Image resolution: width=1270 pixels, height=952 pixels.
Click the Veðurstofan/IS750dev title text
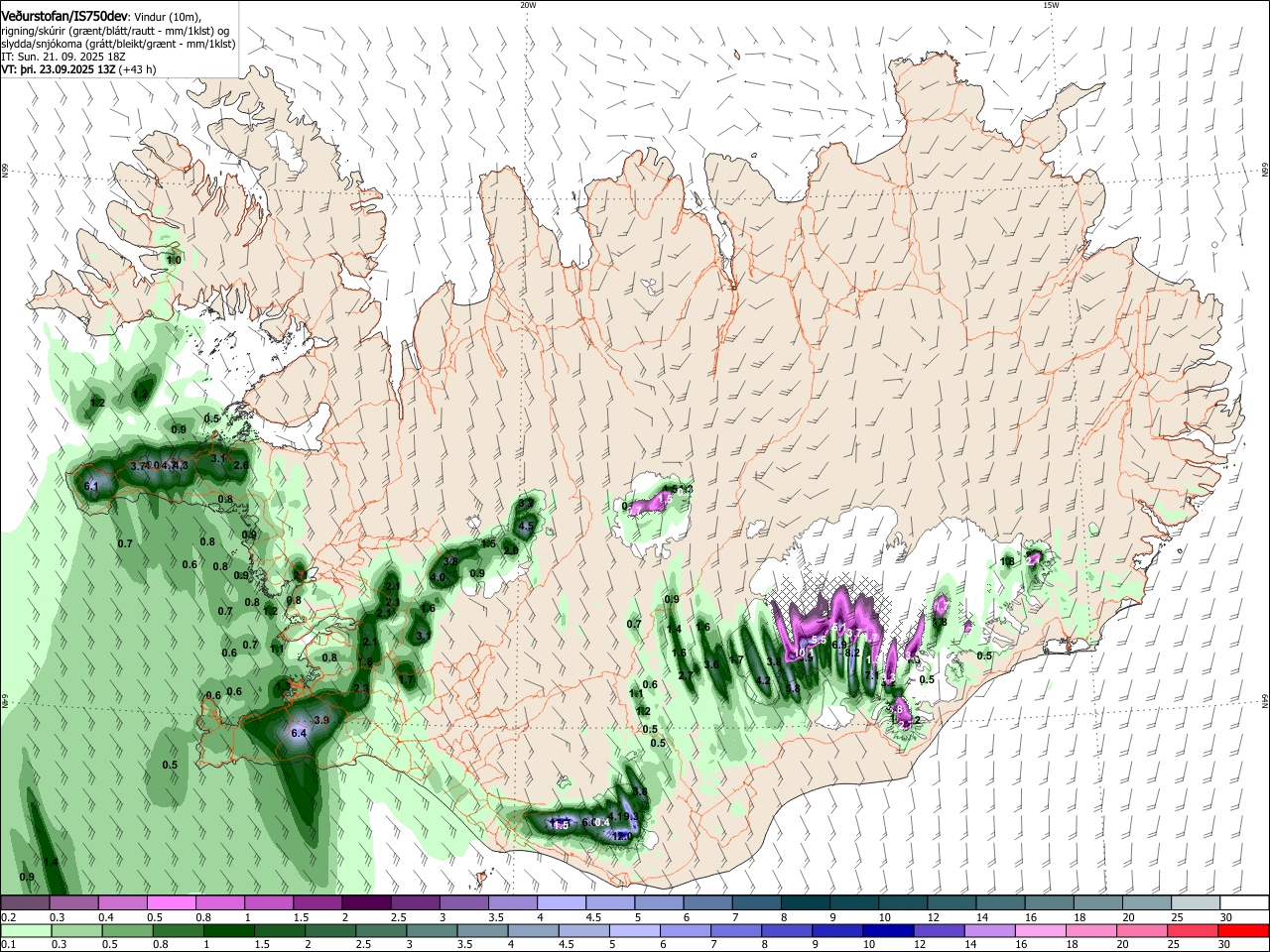click(x=64, y=16)
